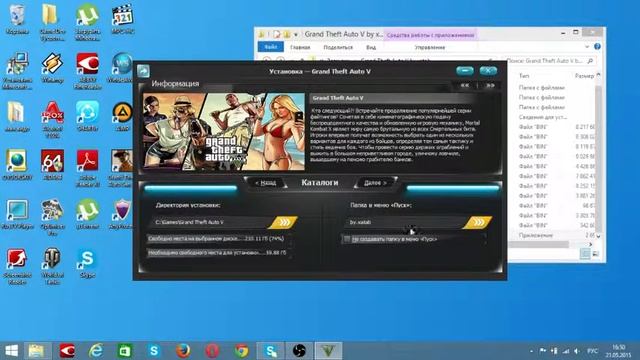
Task: Click the РУС language indicator
Action: click(x=592, y=351)
